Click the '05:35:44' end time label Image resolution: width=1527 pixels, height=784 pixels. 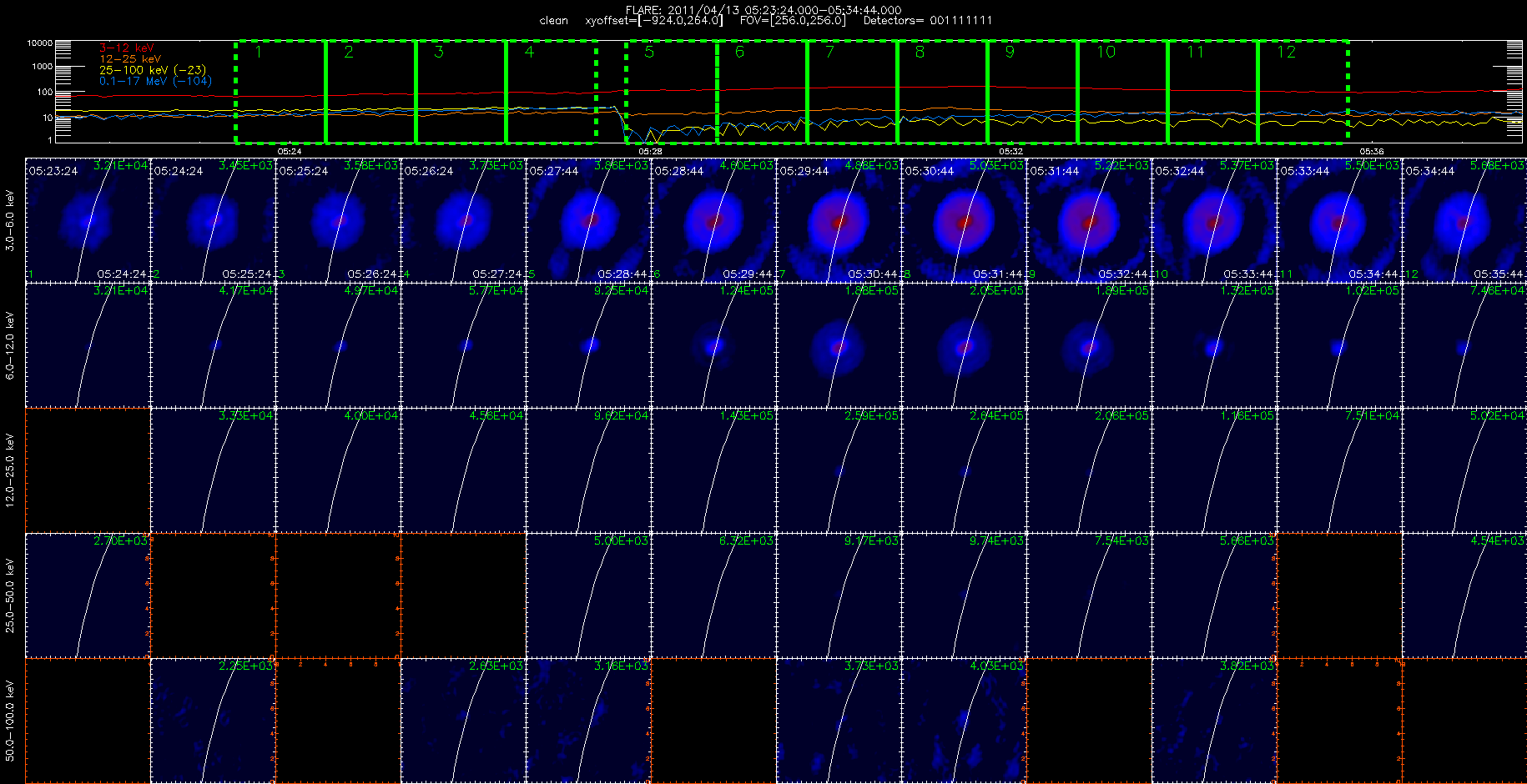(x=1499, y=274)
